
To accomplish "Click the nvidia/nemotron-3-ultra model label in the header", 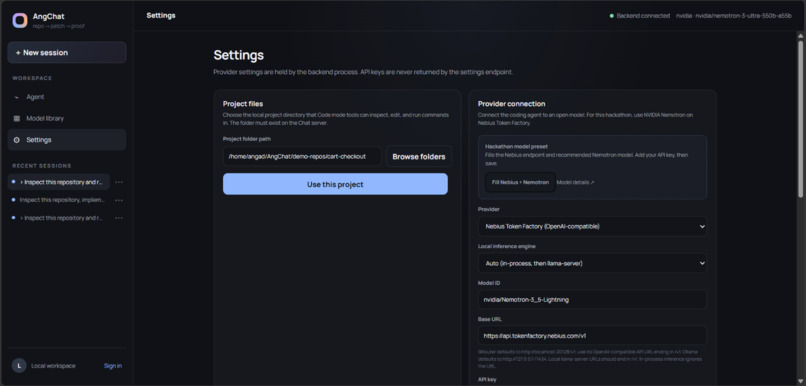I will [x=735, y=16].
